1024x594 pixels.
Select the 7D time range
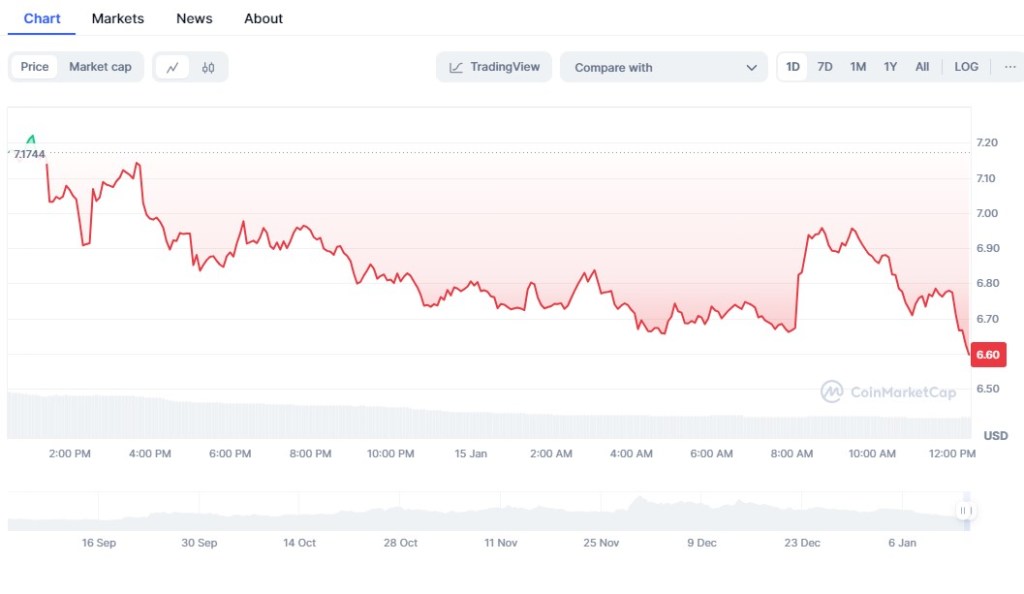pos(825,67)
